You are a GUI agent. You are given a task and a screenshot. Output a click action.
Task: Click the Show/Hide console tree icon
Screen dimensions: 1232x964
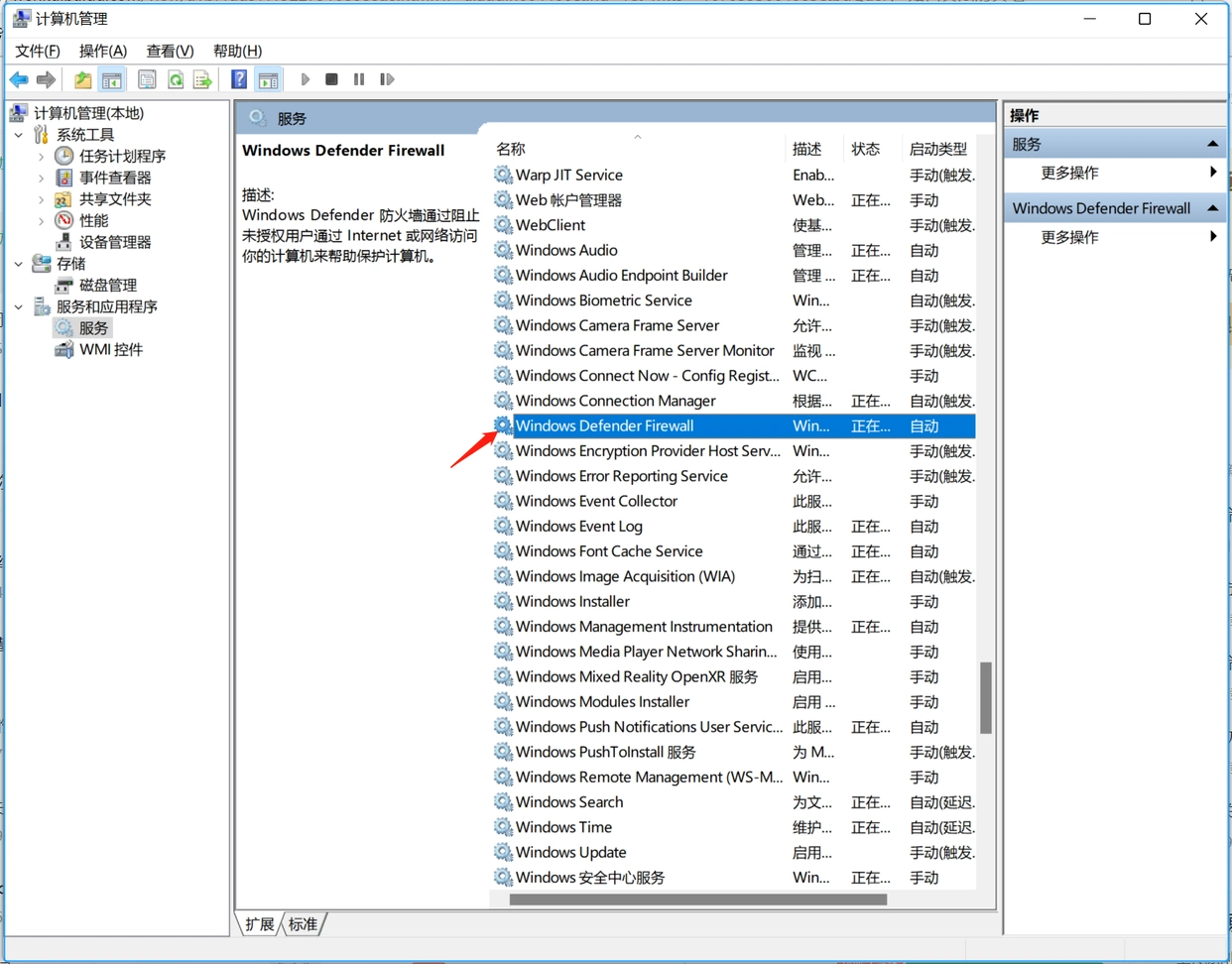click(112, 79)
